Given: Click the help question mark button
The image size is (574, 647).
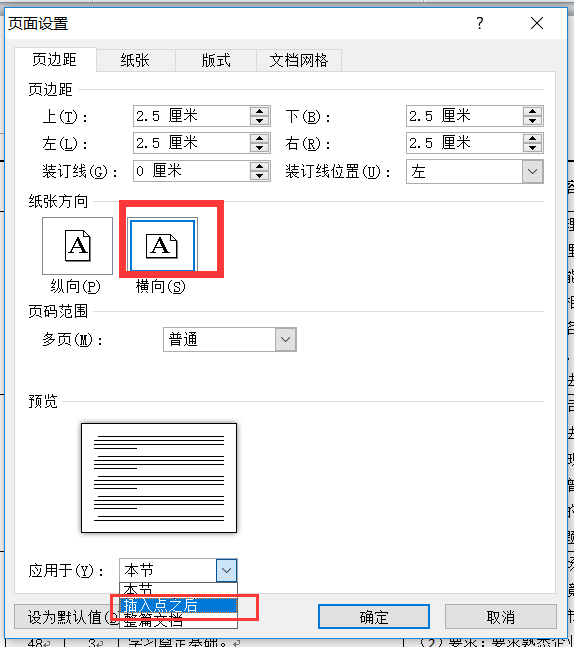Looking at the screenshot, I should [480, 23].
